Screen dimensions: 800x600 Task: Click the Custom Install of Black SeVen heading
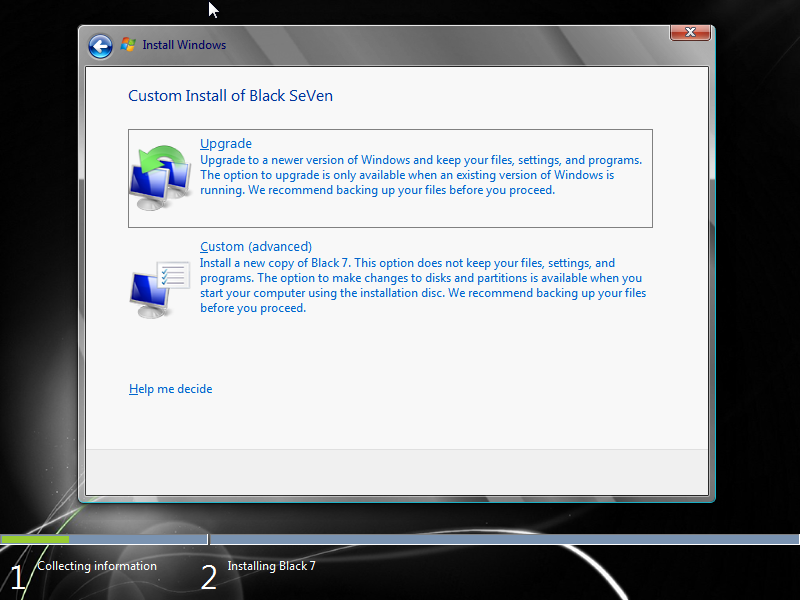(230, 96)
